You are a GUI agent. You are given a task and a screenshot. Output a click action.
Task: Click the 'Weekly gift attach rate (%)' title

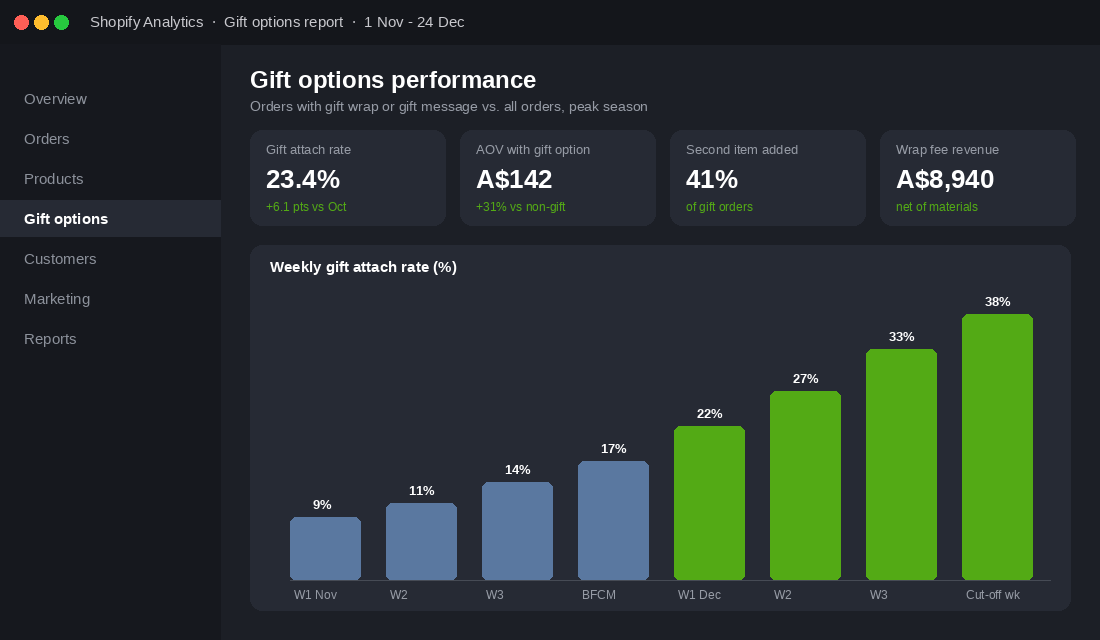point(363,267)
